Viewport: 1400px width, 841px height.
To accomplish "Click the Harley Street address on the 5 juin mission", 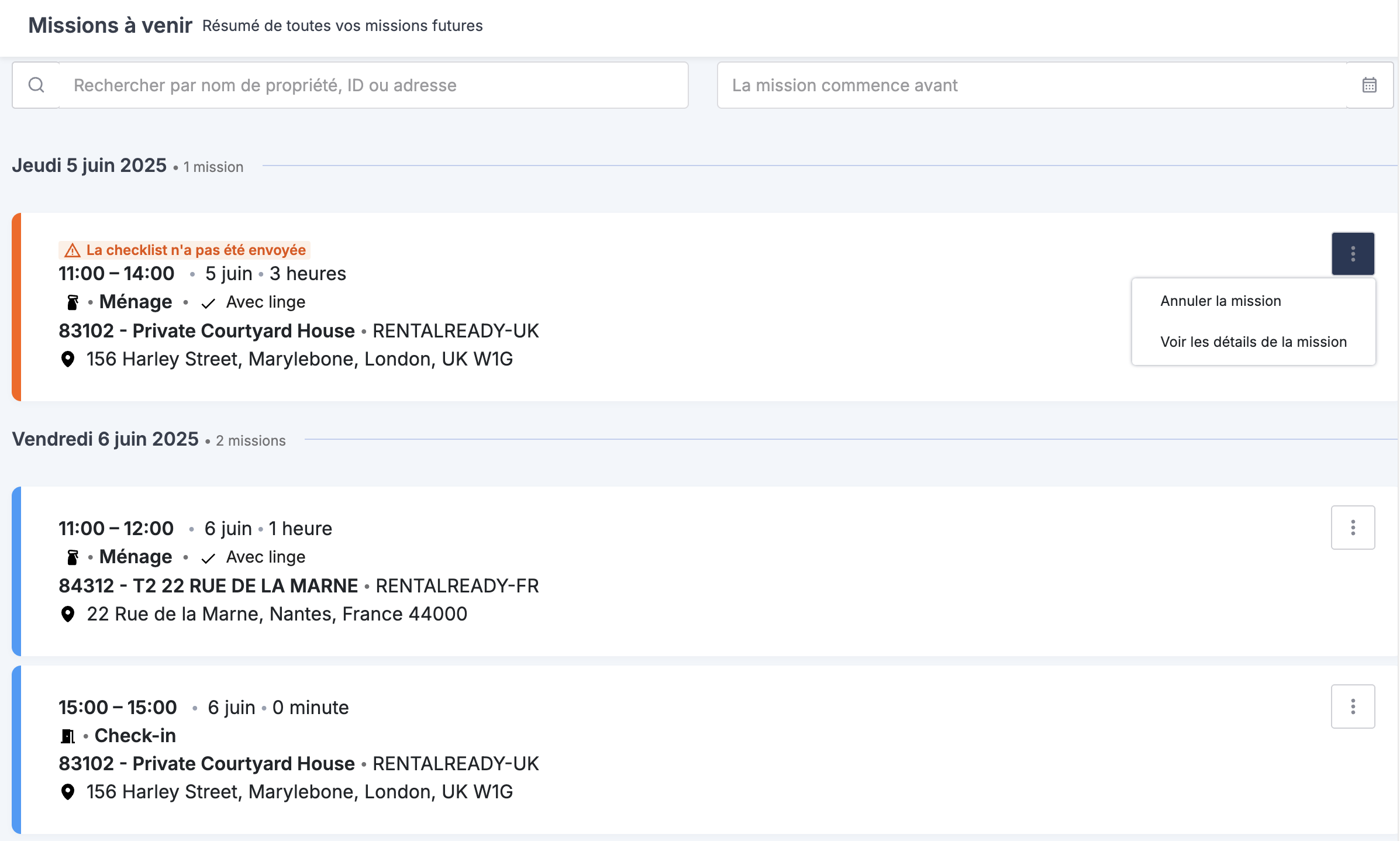I will [299, 359].
